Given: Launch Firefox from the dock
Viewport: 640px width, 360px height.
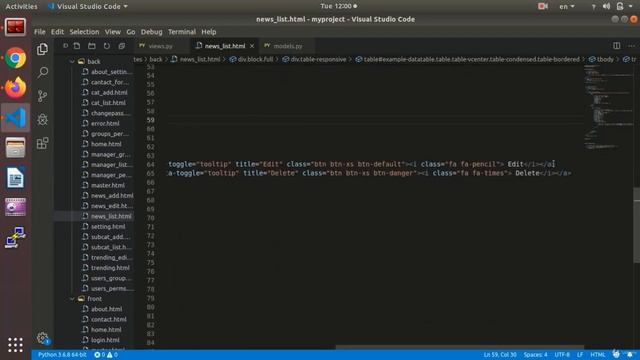Looking at the screenshot, I should click(16, 87).
